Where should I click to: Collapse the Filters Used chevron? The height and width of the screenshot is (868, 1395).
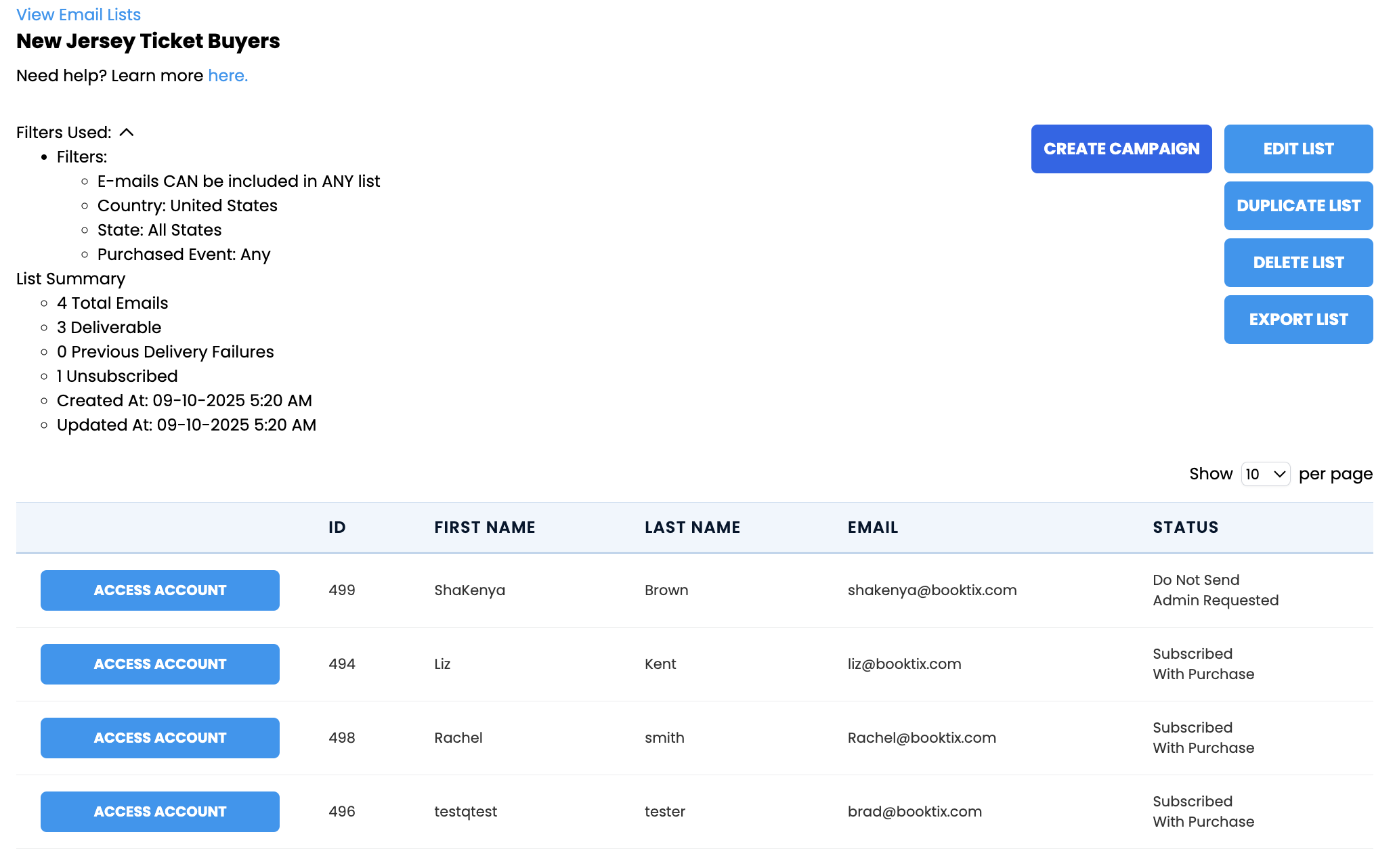(x=127, y=133)
